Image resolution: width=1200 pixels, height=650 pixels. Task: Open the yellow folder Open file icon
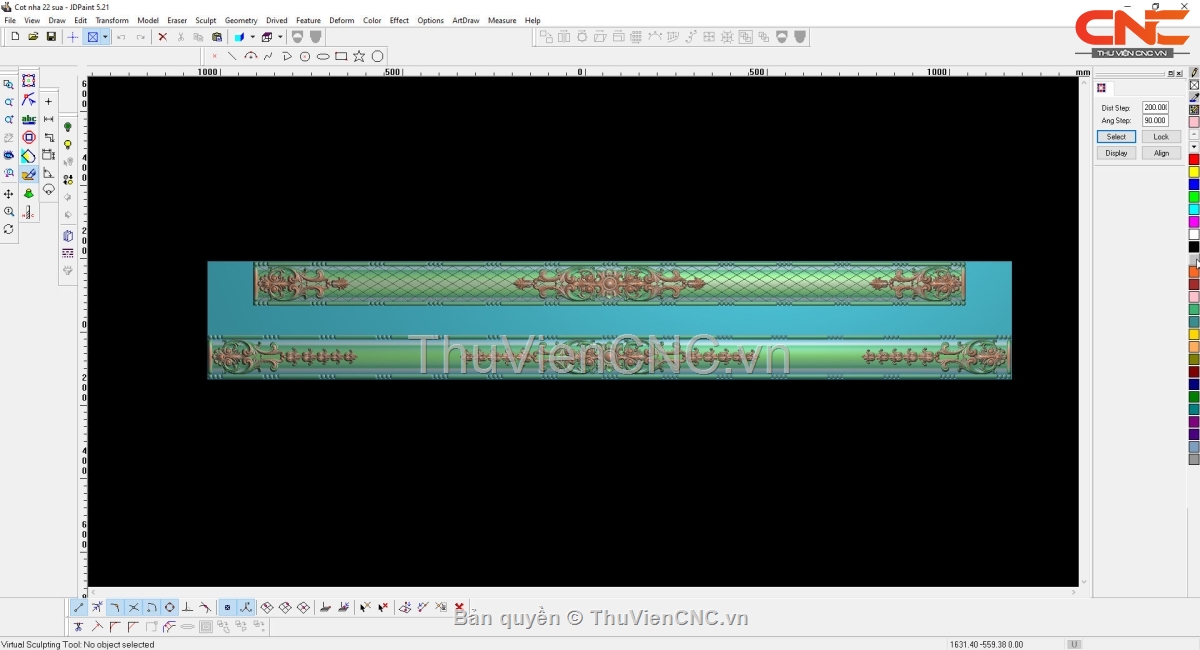tap(33, 37)
